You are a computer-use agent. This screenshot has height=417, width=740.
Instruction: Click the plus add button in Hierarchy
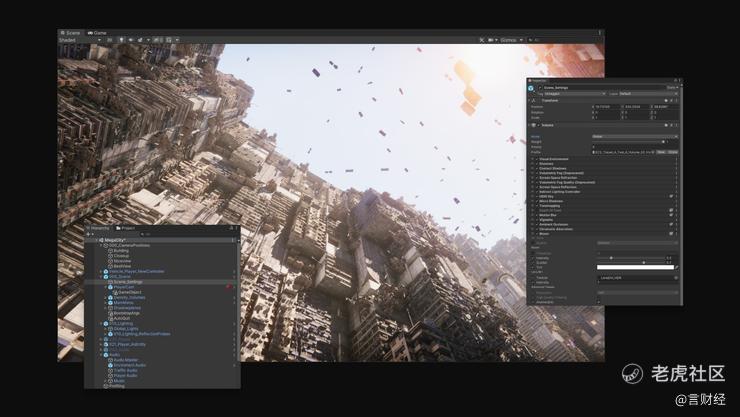click(90, 234)
